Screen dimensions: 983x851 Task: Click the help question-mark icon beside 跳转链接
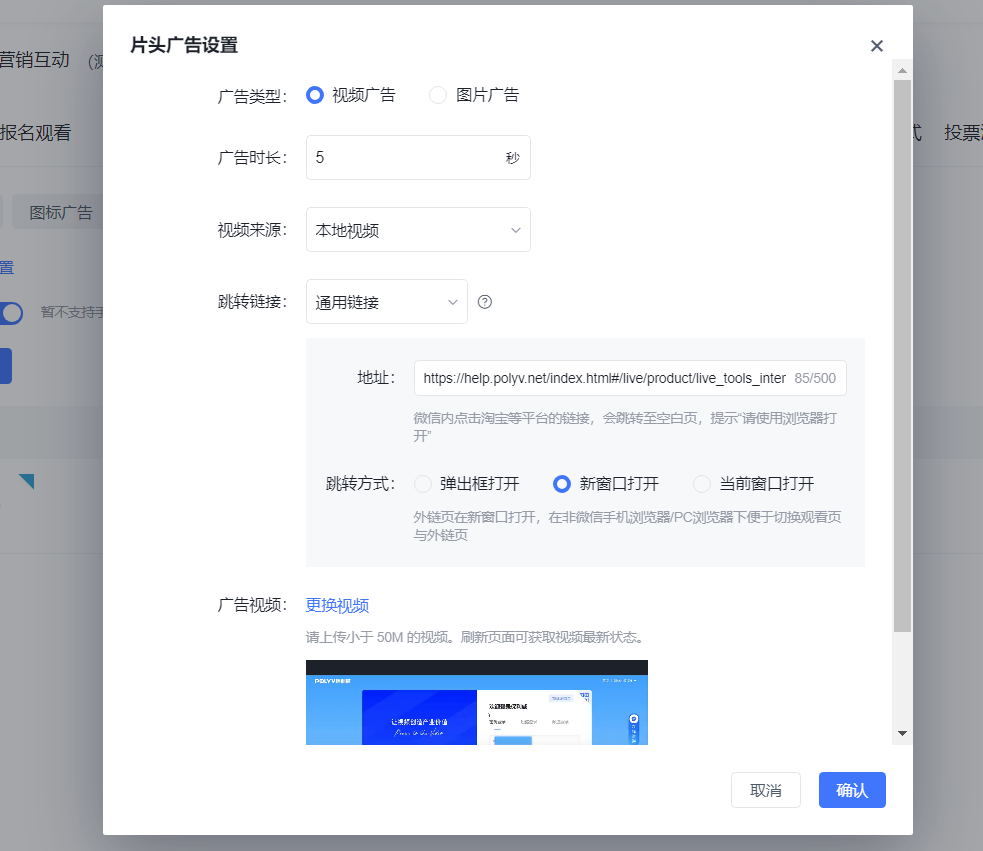pyautogui.click(x=485, y=302)
